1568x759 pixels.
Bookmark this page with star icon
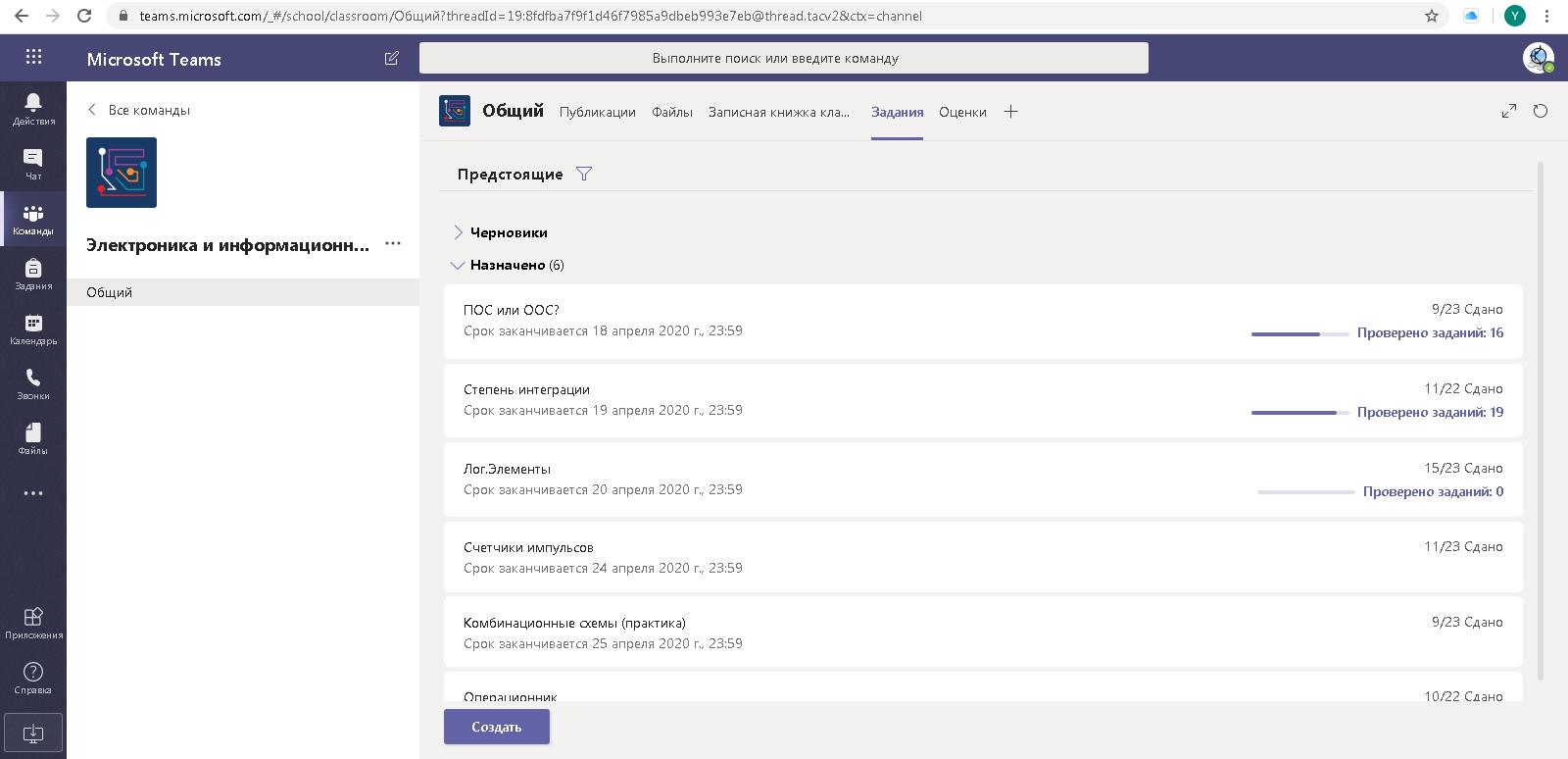click(1432, 16)
